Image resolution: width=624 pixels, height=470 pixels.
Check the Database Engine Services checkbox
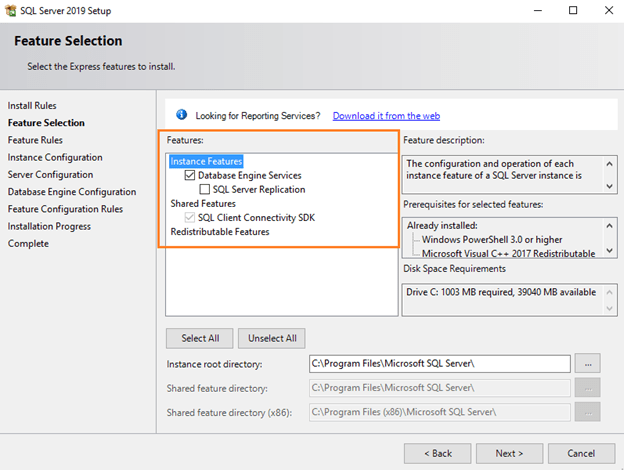pos(190,175)
